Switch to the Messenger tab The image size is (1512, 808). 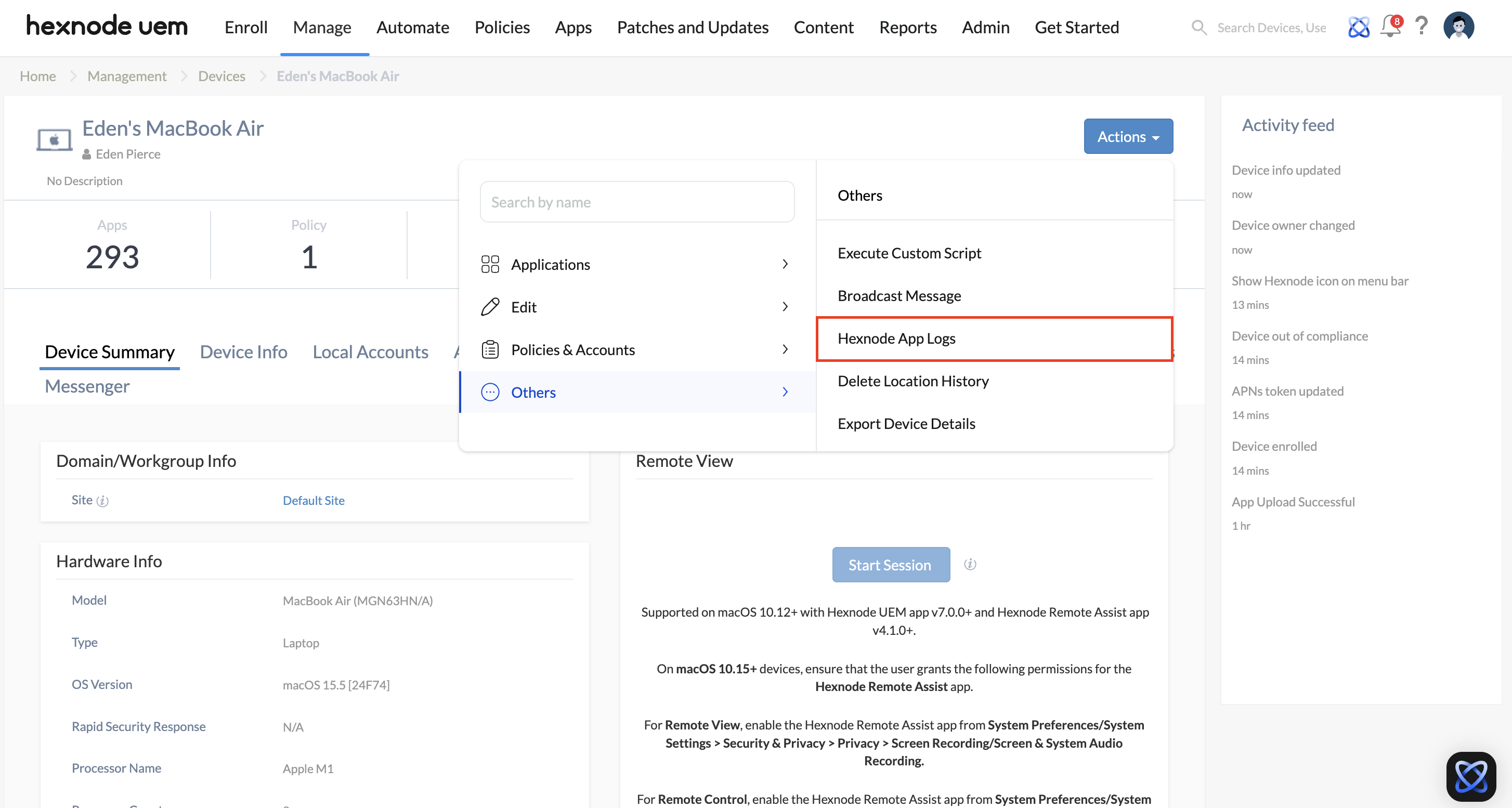[x=87, y=386]
